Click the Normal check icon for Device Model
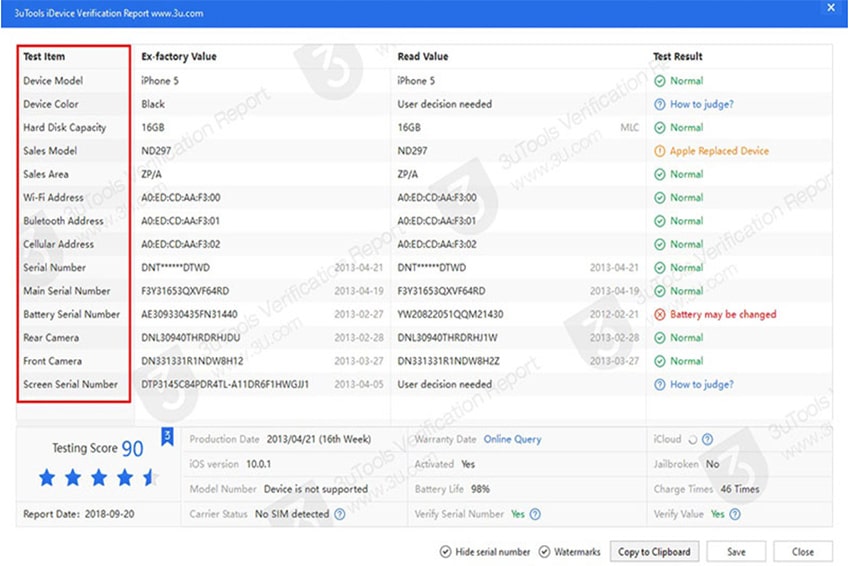The image size is (850, 566). pos(659,81)
